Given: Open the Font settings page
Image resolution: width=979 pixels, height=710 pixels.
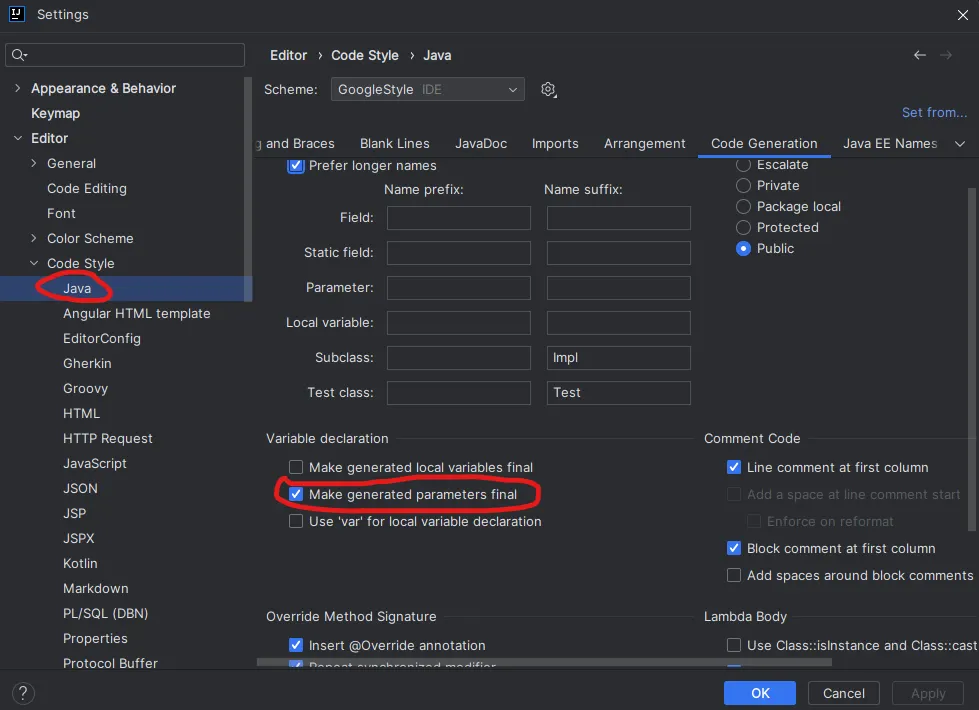Looking at the screenshot, I should [61, 213].
